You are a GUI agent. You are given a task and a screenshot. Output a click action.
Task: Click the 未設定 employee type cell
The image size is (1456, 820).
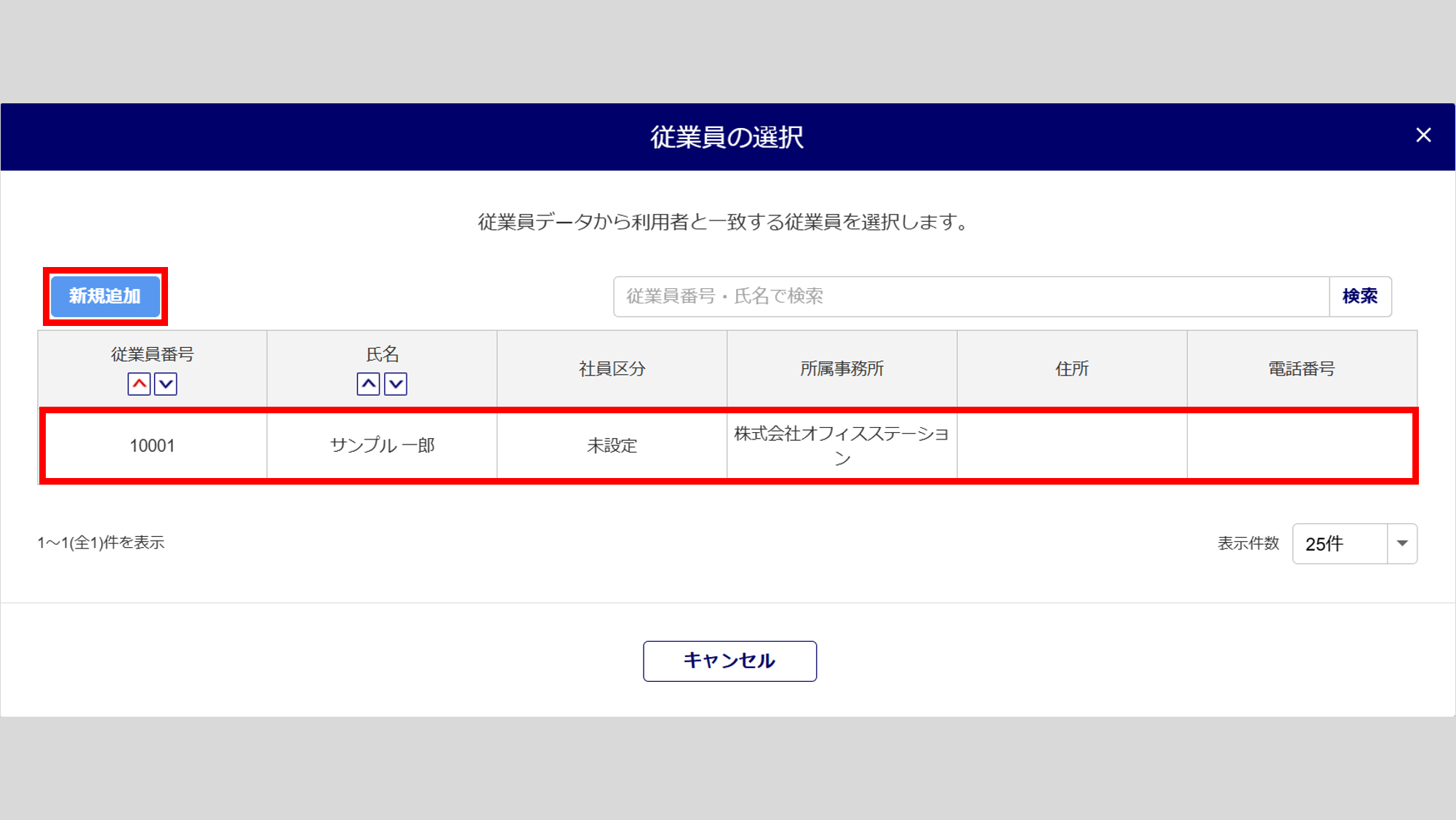click(x=612, y=445)
